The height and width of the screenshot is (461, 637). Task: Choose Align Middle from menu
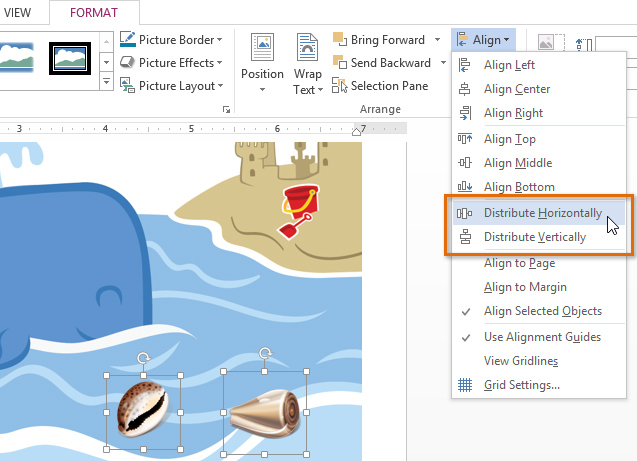coord(539,163)
